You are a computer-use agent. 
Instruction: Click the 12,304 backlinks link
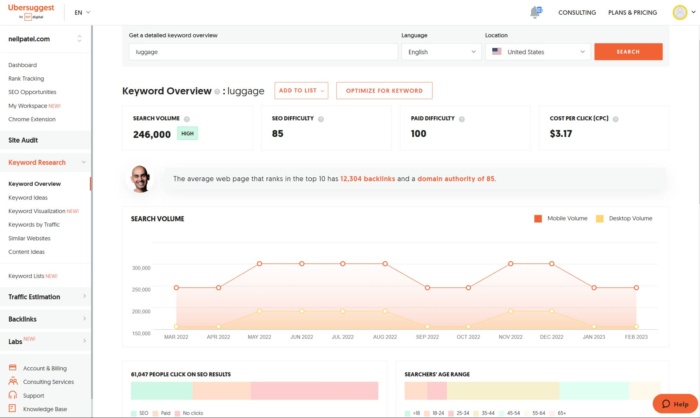click(x=367, y=179)
